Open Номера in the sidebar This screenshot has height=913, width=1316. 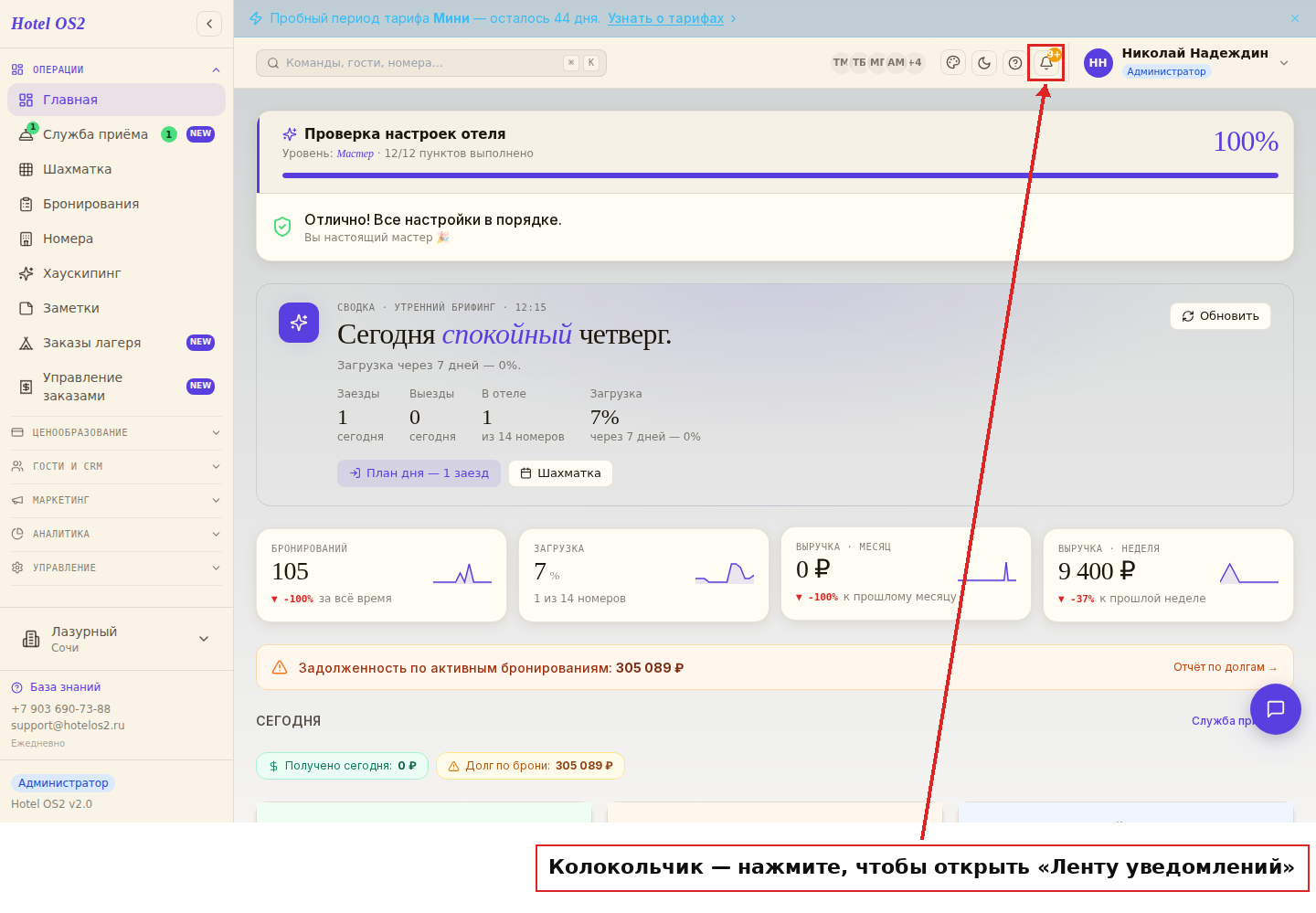click(x=116, y=239)
